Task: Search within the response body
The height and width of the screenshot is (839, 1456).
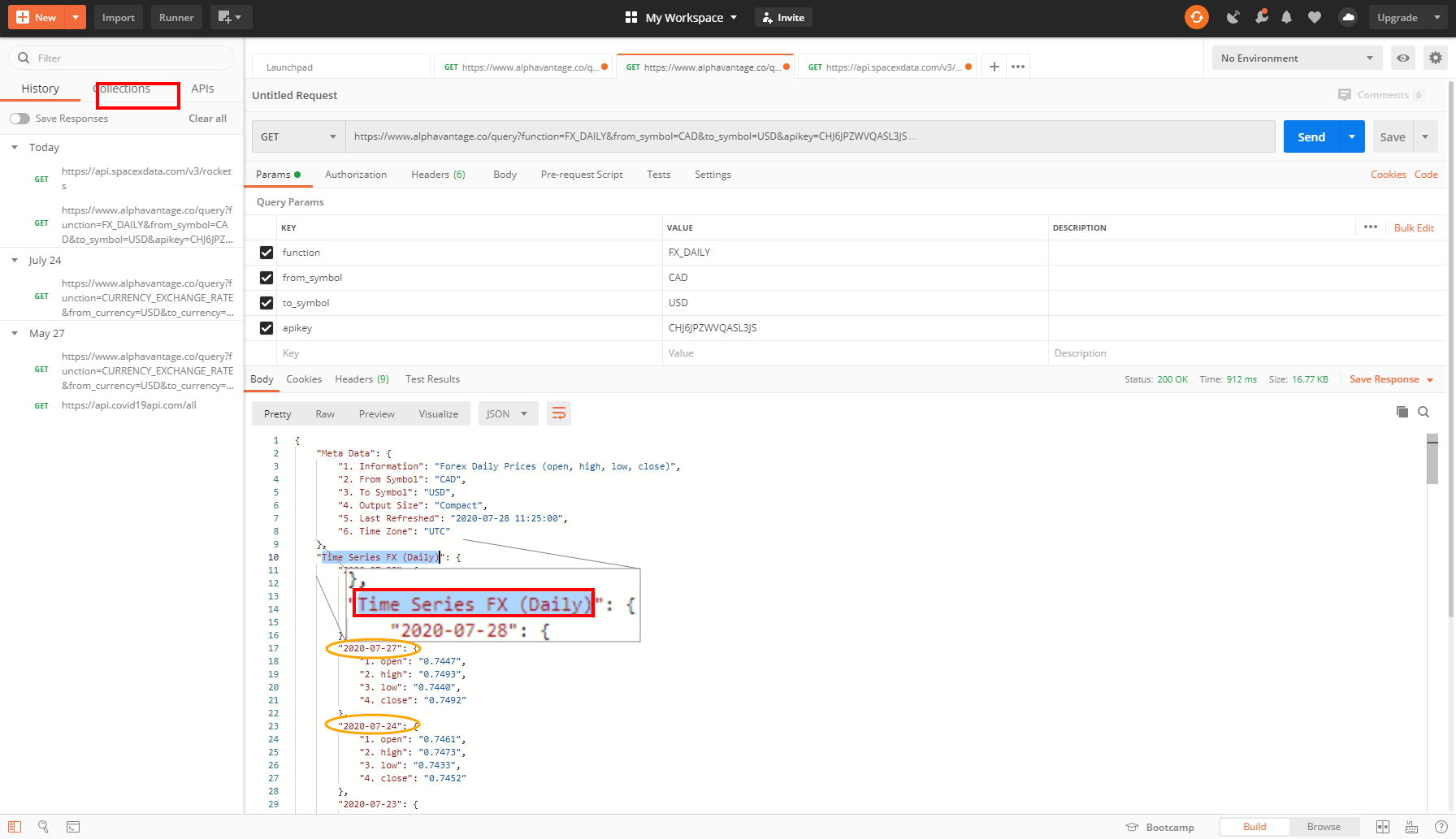Action: [1423, 412]
